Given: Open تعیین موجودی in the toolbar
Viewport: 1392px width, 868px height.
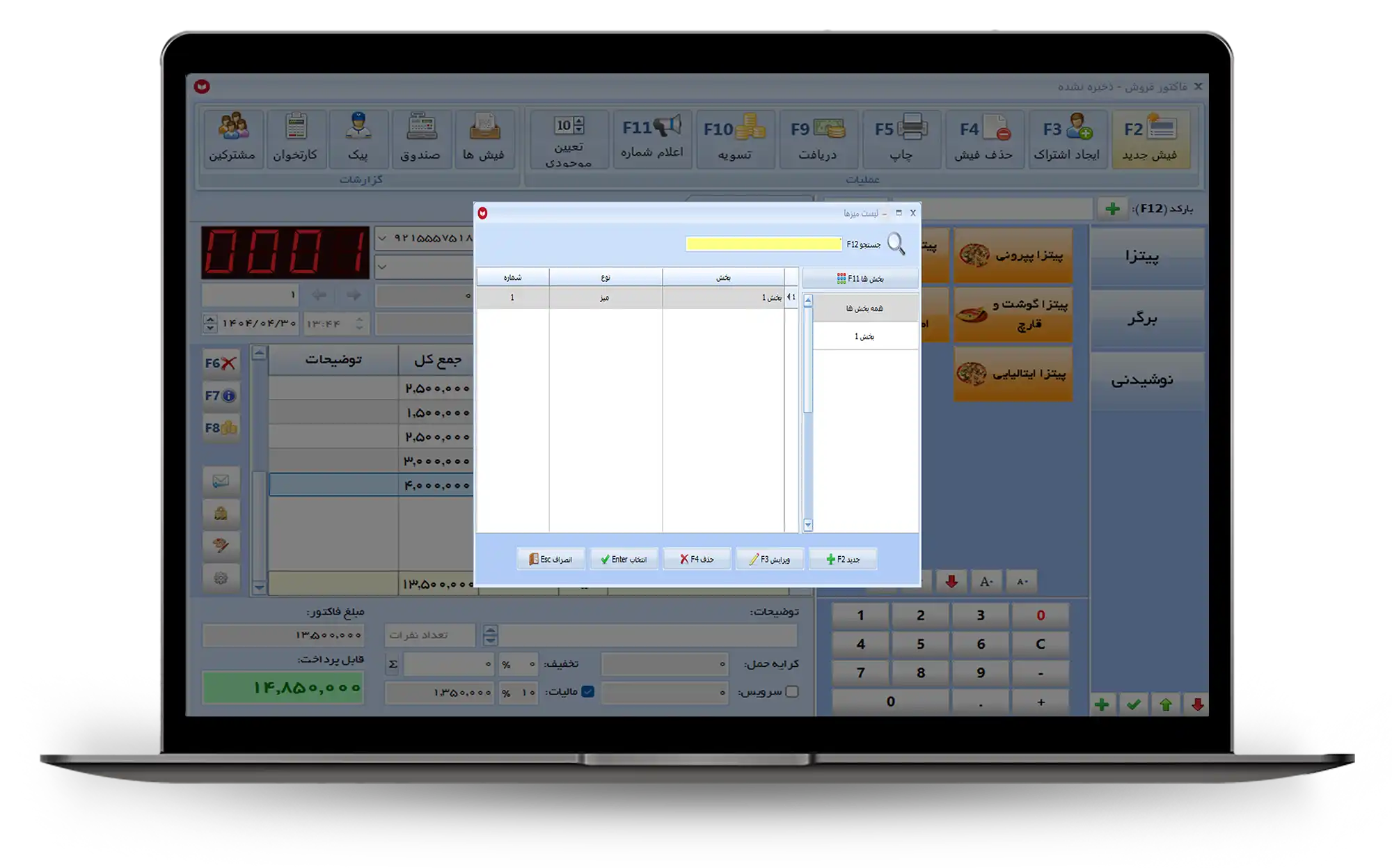Looking at the screenshot, I should coord(569,139).
